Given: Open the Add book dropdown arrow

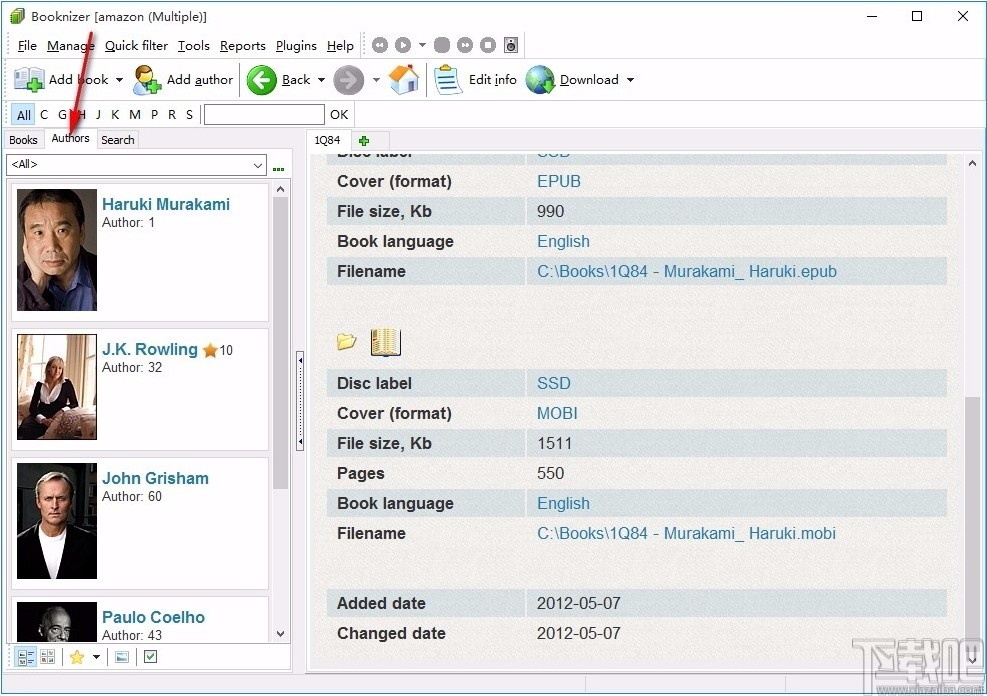Looking at the screenshot, I should click(119, 80).
